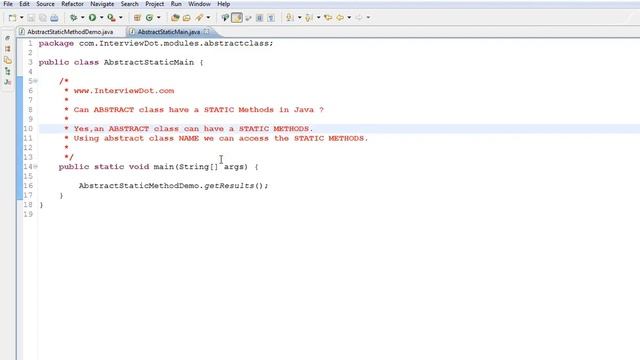This screenshot has height=360, width=640.
Task: Expand the Run configurations dropdown arrow
Action: [102, 18]
